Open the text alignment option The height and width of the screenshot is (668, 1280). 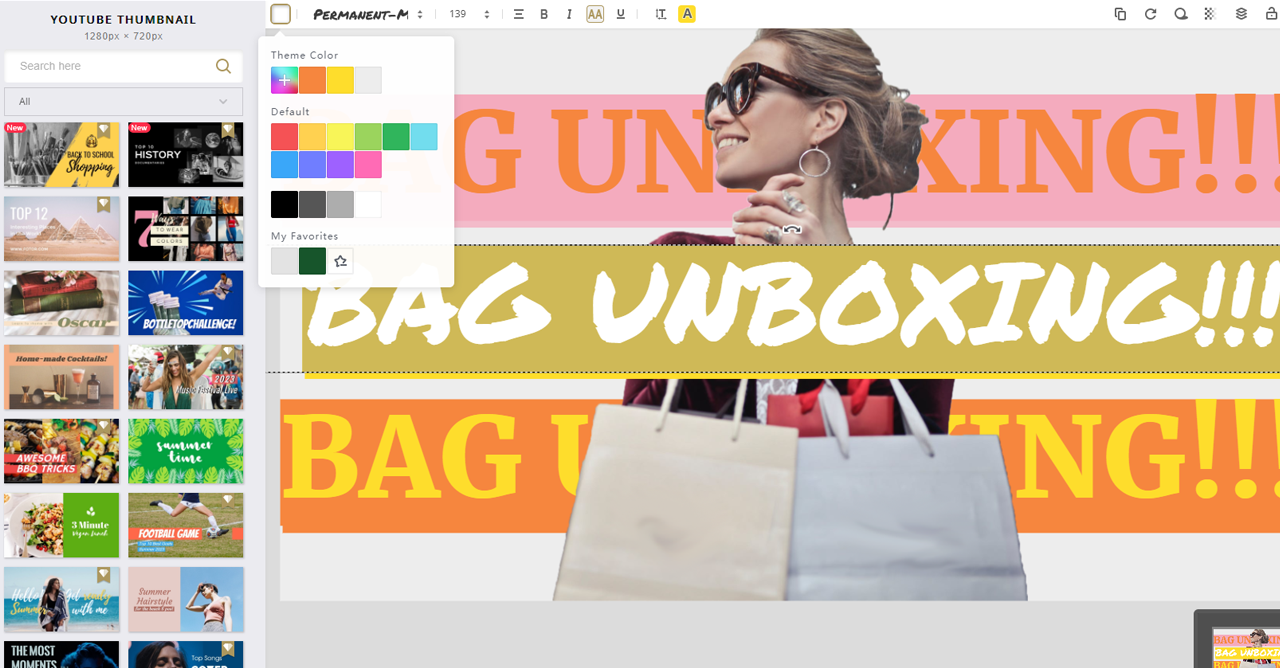(x=518, y=14)
